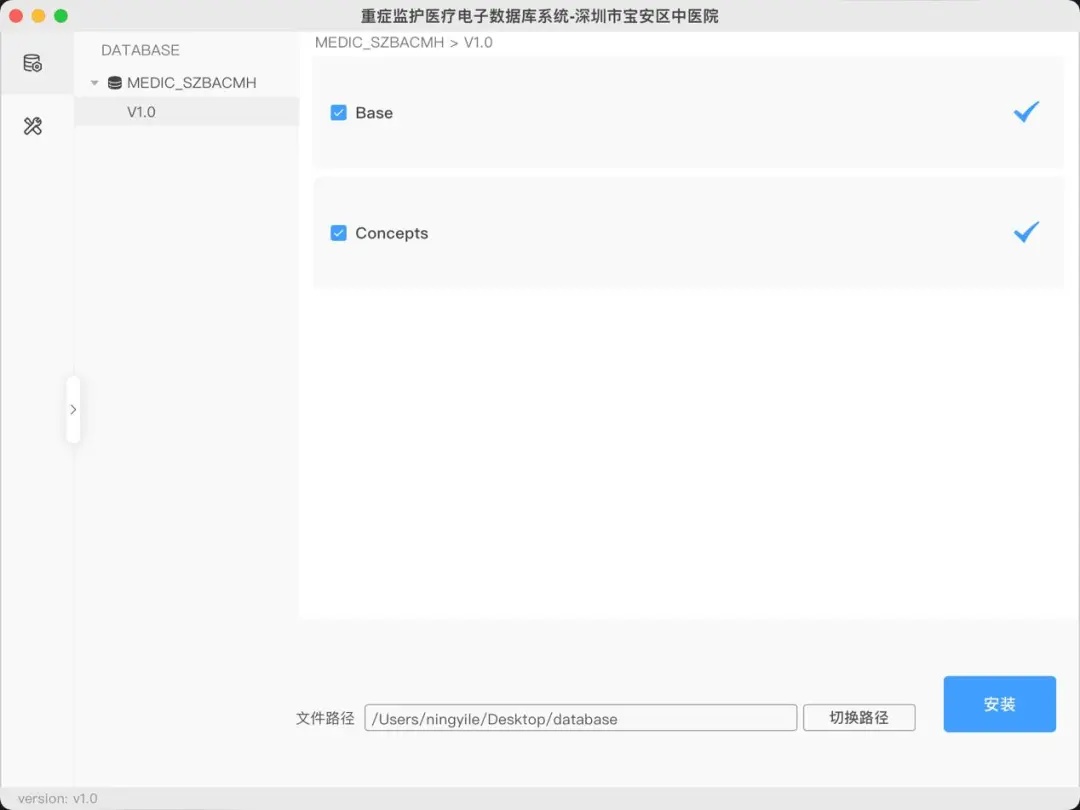Select the V1.0 version tree item
This screenshot has height=810, width=1080.
[x=187, y=112]
